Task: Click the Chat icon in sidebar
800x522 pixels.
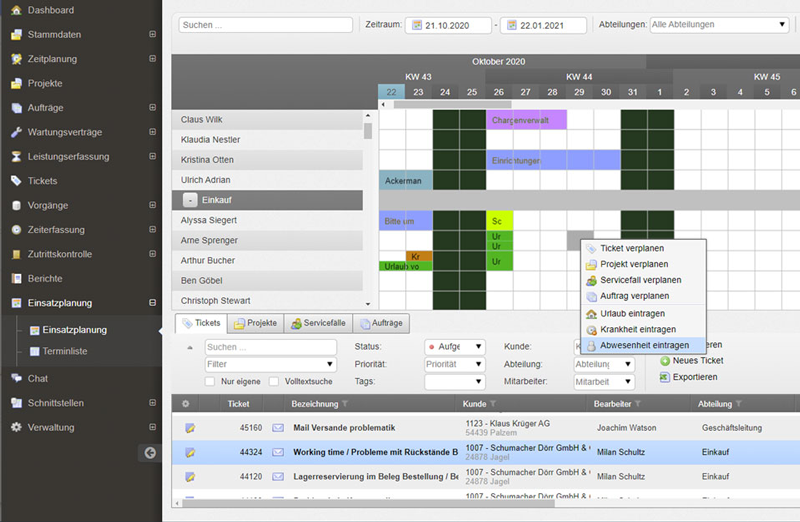Action: pos(16,379)
